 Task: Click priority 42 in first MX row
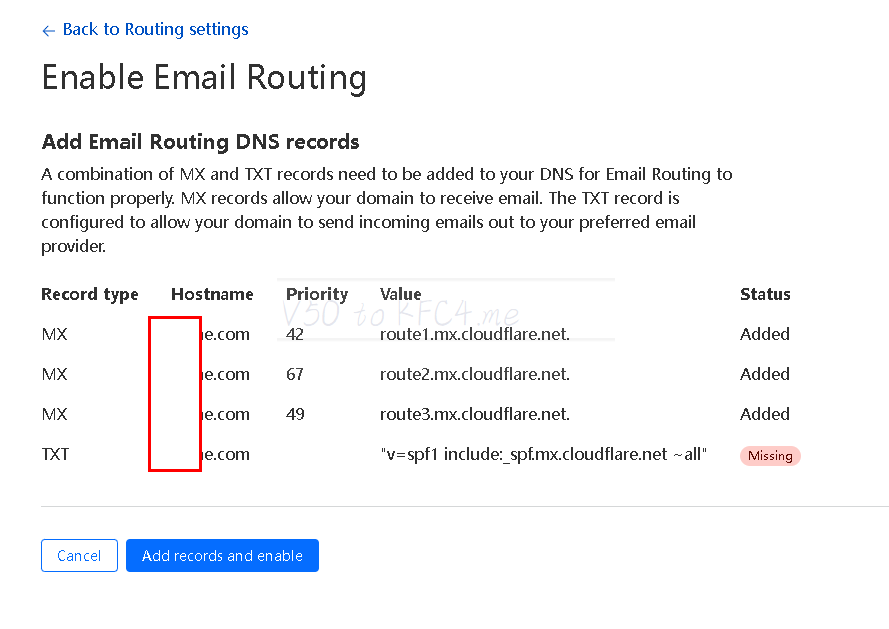tap(295, 334)
